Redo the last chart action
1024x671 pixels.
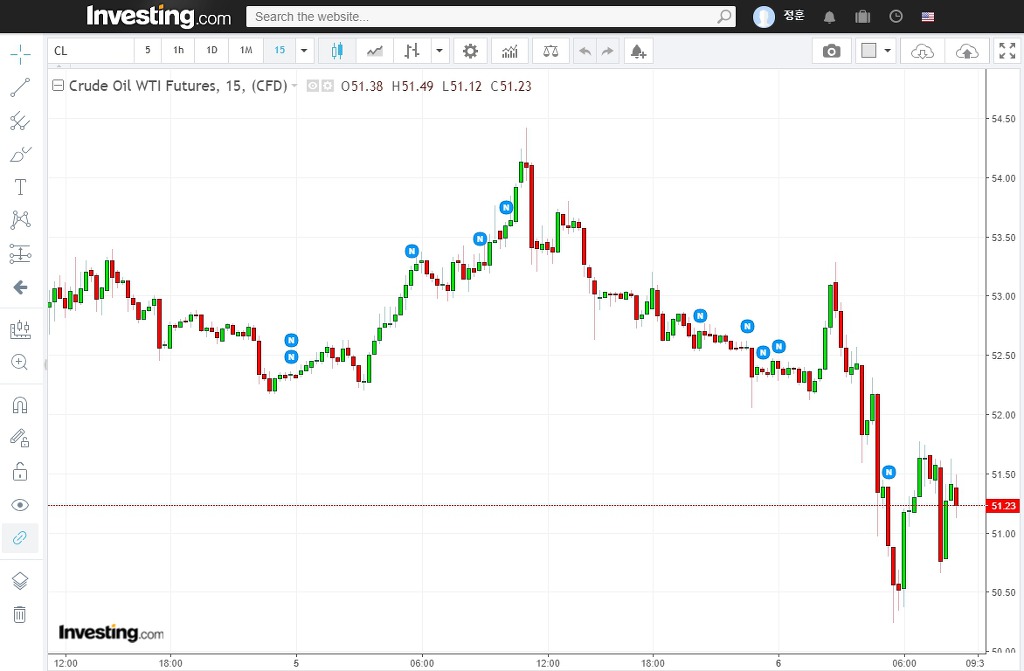608,51
